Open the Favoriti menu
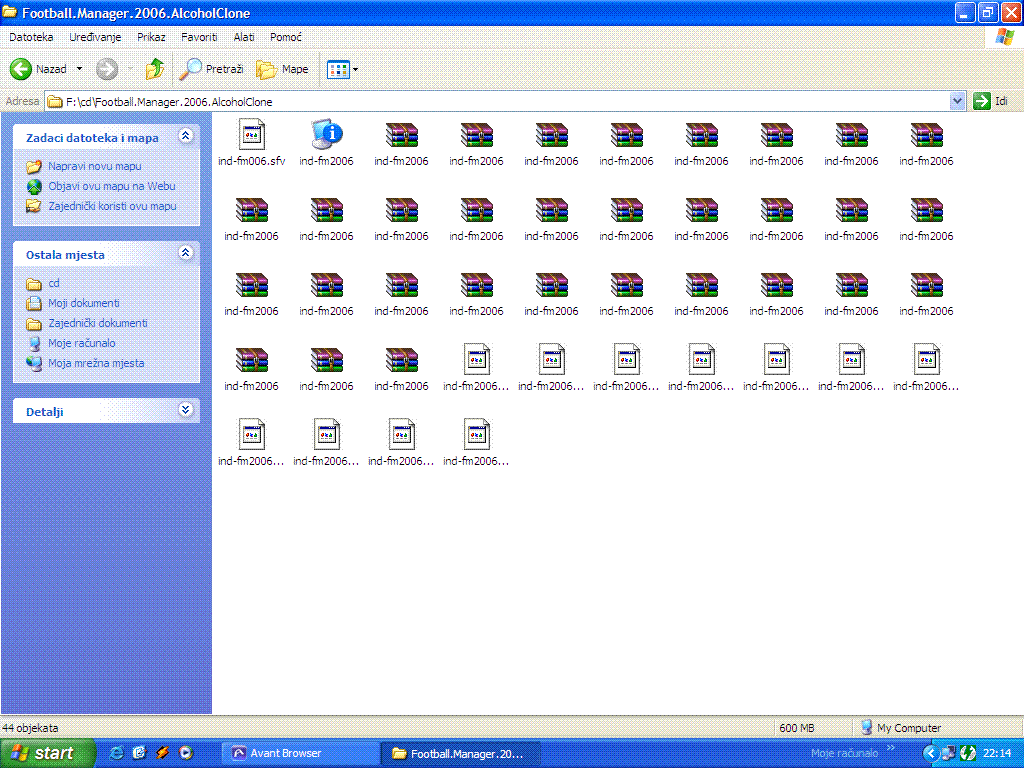 tap(199, 37)
